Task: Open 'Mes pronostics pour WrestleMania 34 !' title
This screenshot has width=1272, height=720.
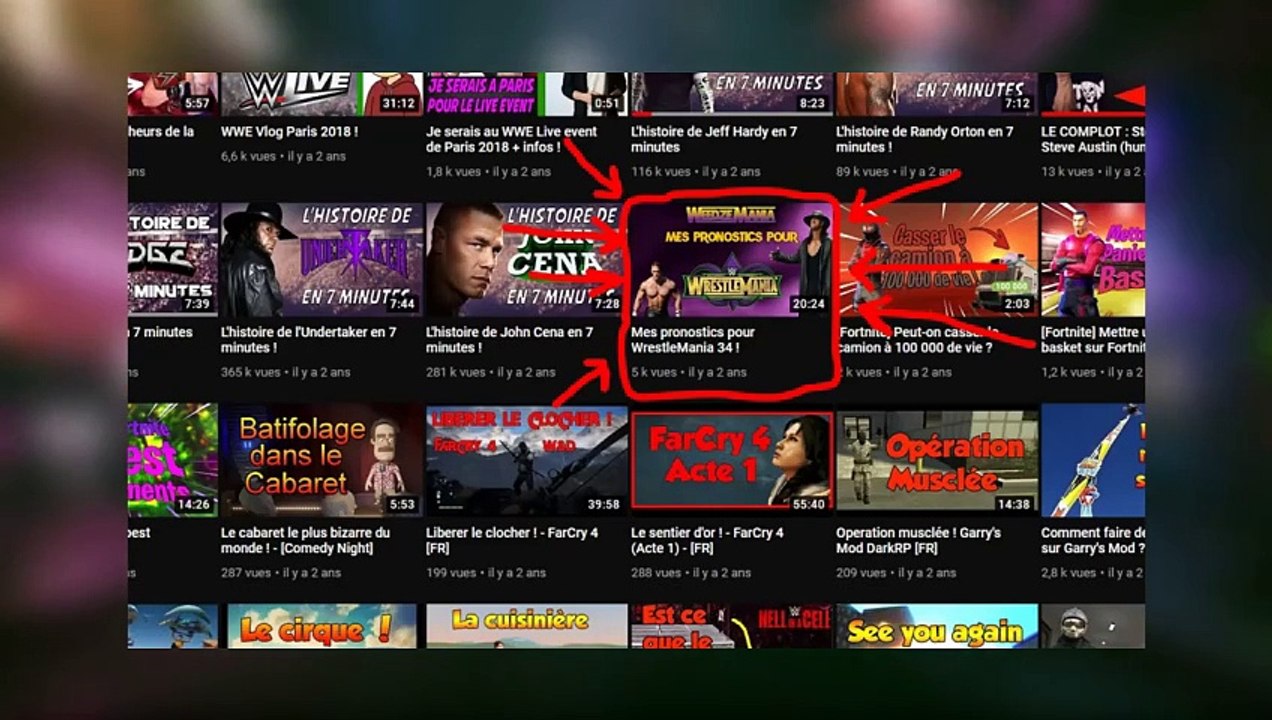Action: 693,340
